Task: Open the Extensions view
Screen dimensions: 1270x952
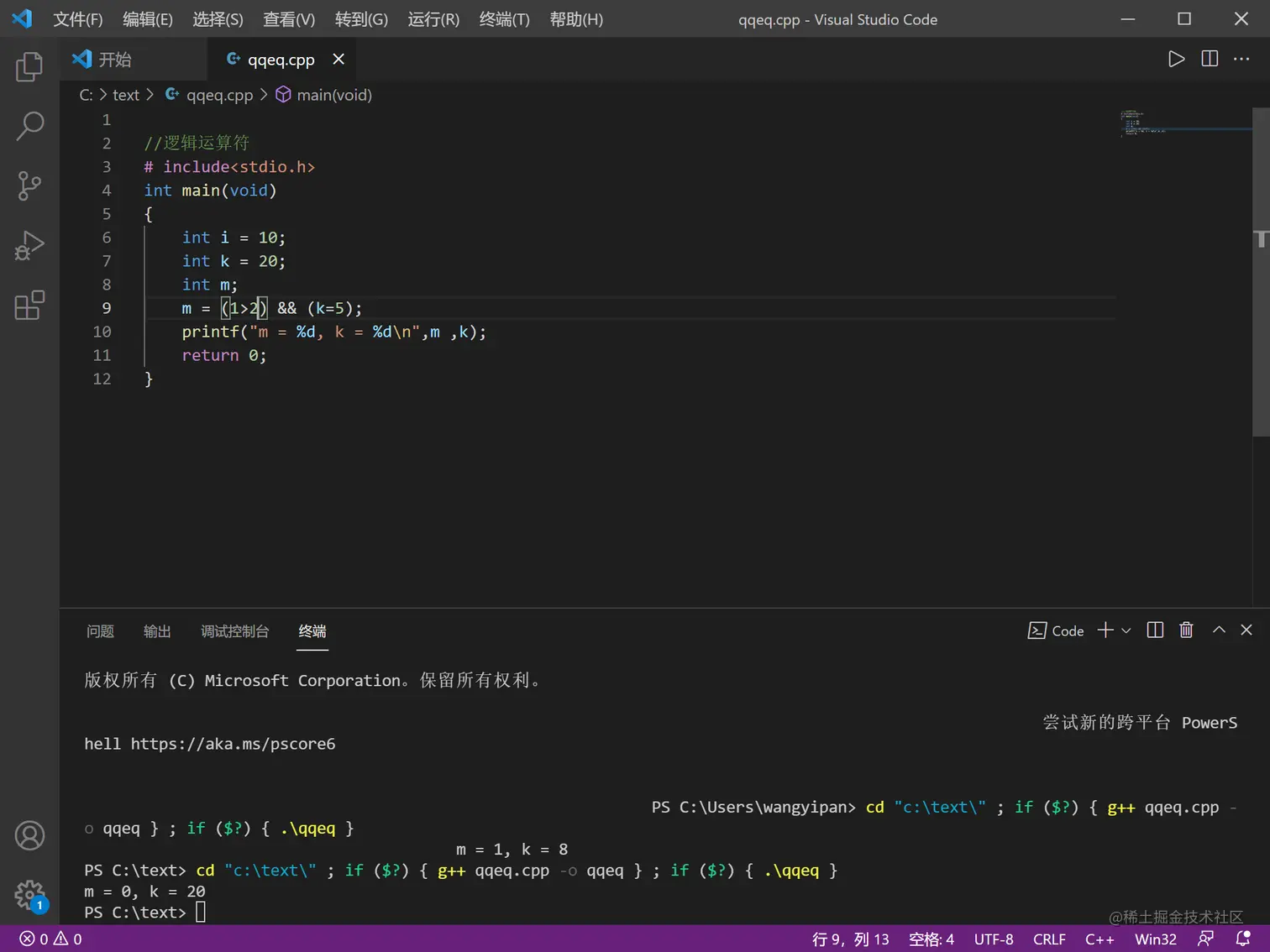Action: 29,305
